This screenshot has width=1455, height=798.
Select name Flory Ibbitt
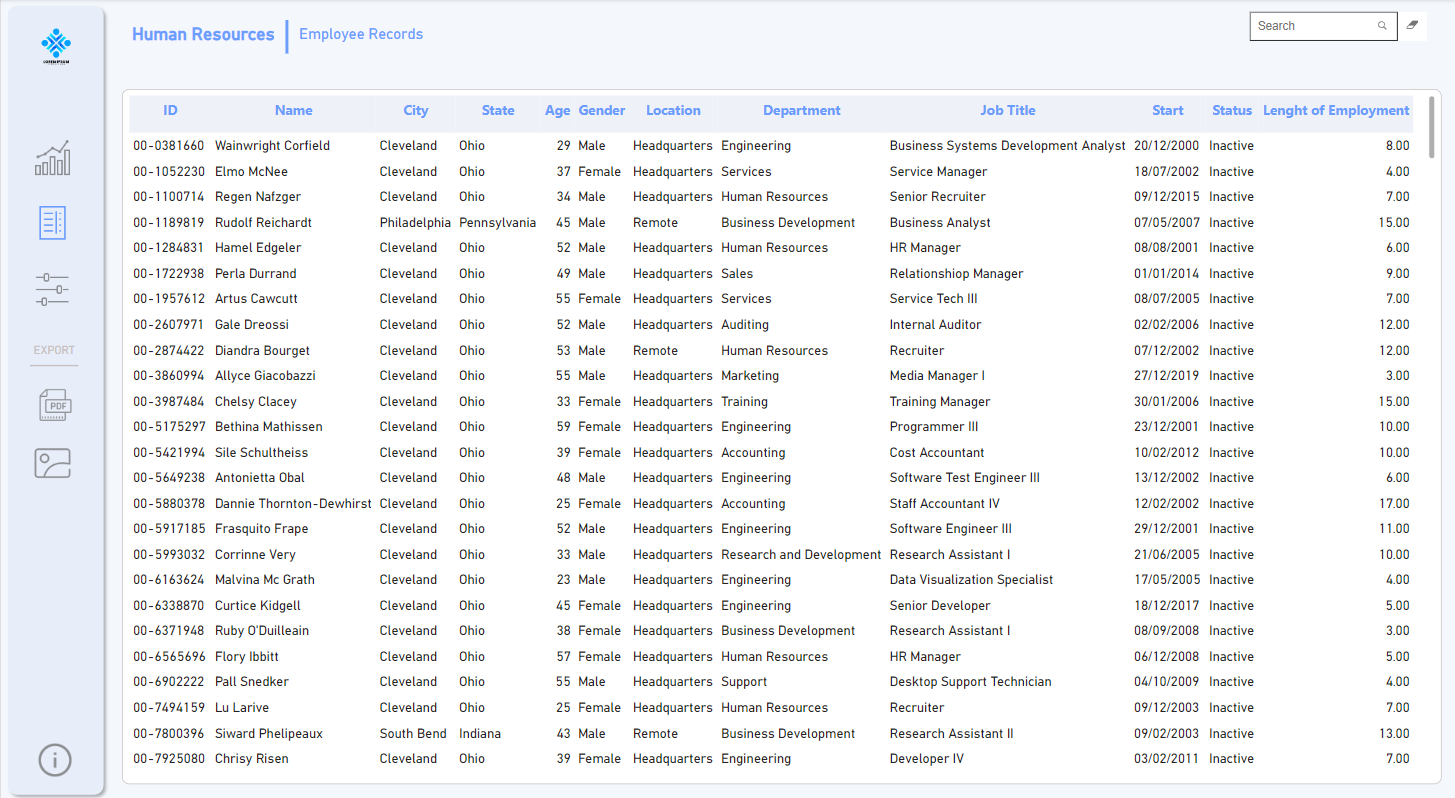click(x=247, y=657)
